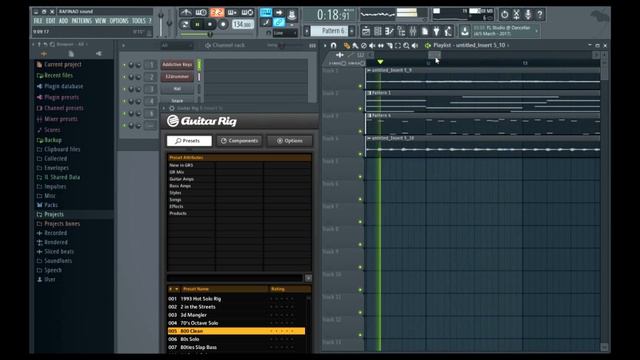Open the piano roll toolbar icon

(x=389, y=31)
